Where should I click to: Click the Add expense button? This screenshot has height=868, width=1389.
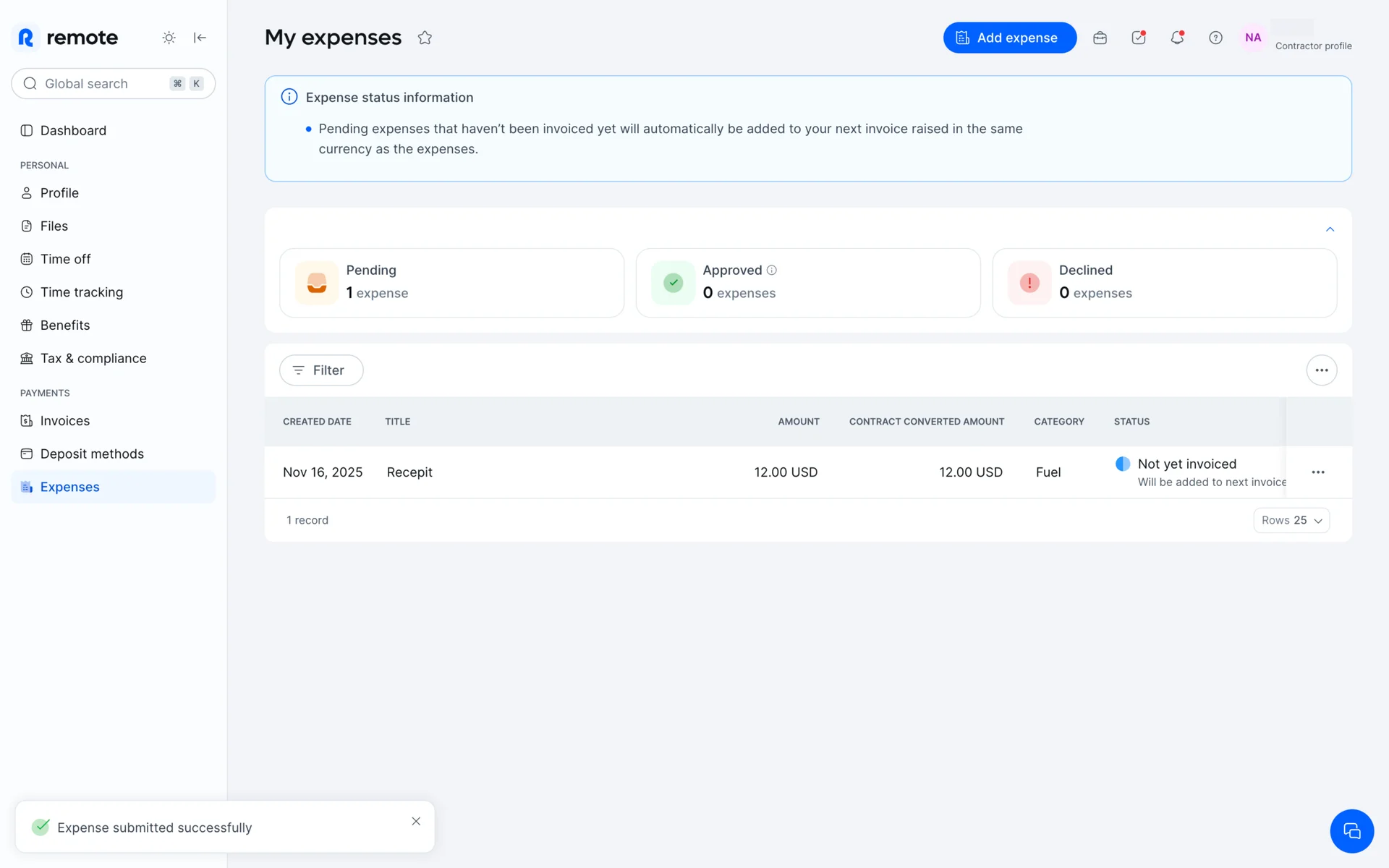click(1009, 38)
